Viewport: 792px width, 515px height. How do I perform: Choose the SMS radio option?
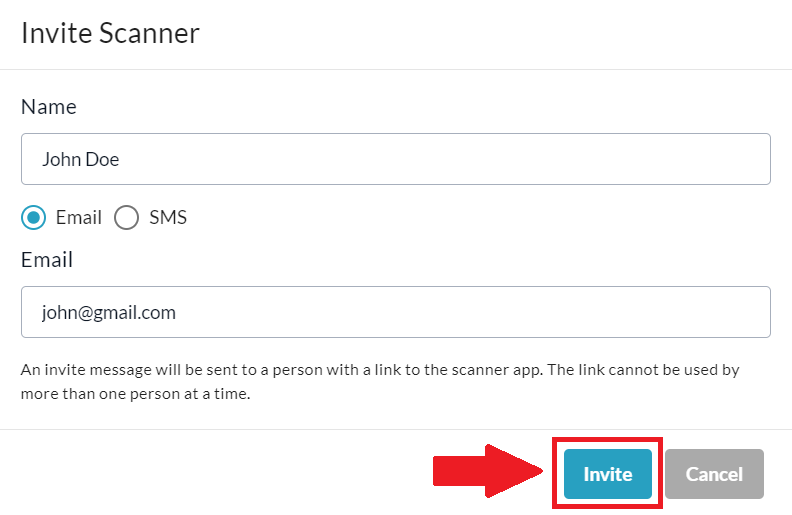coord(126,217)
